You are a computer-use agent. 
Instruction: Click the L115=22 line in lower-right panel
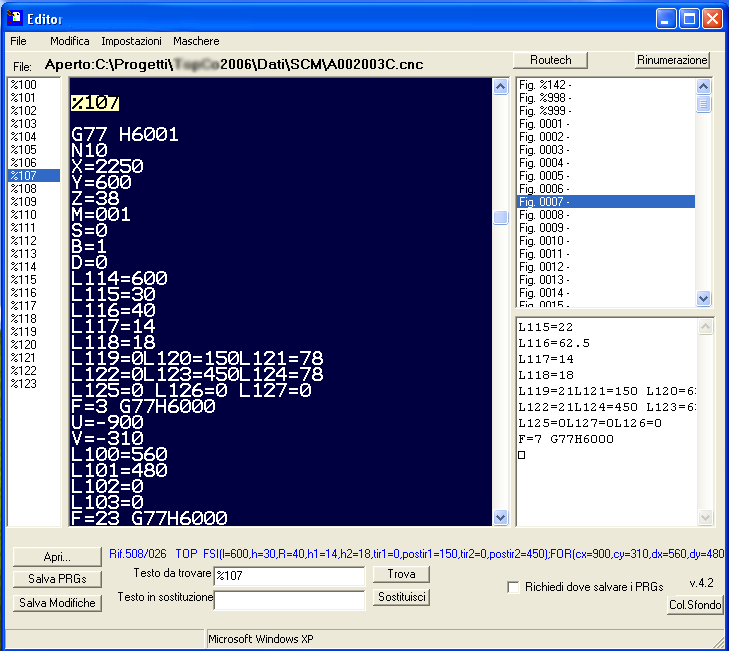545,327
